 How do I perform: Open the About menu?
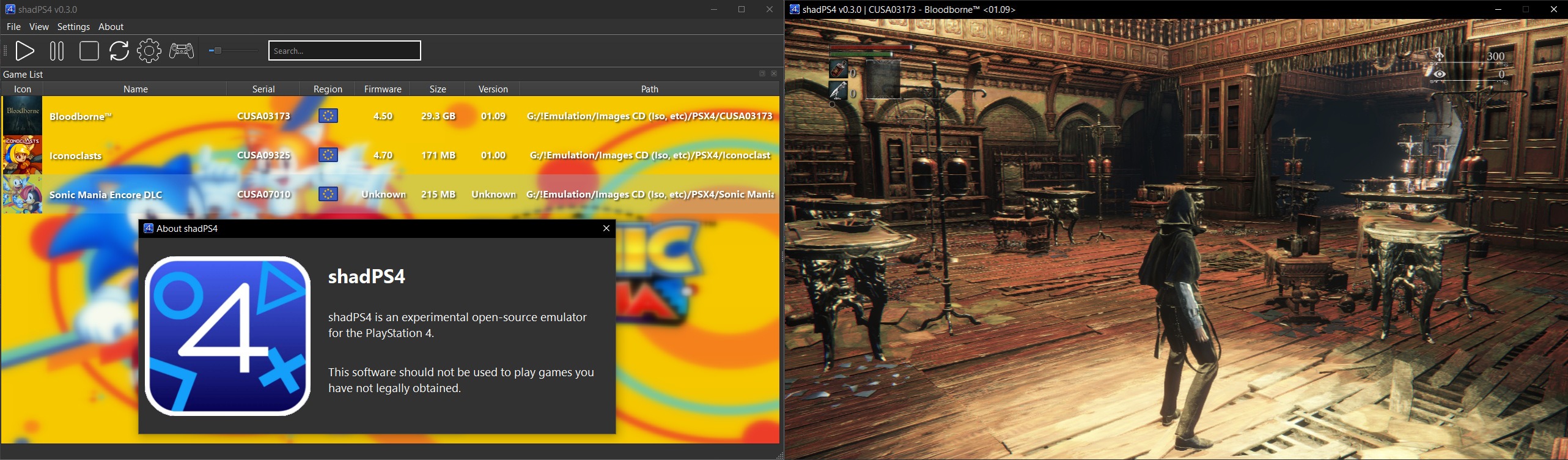click(x=111, y=27)
